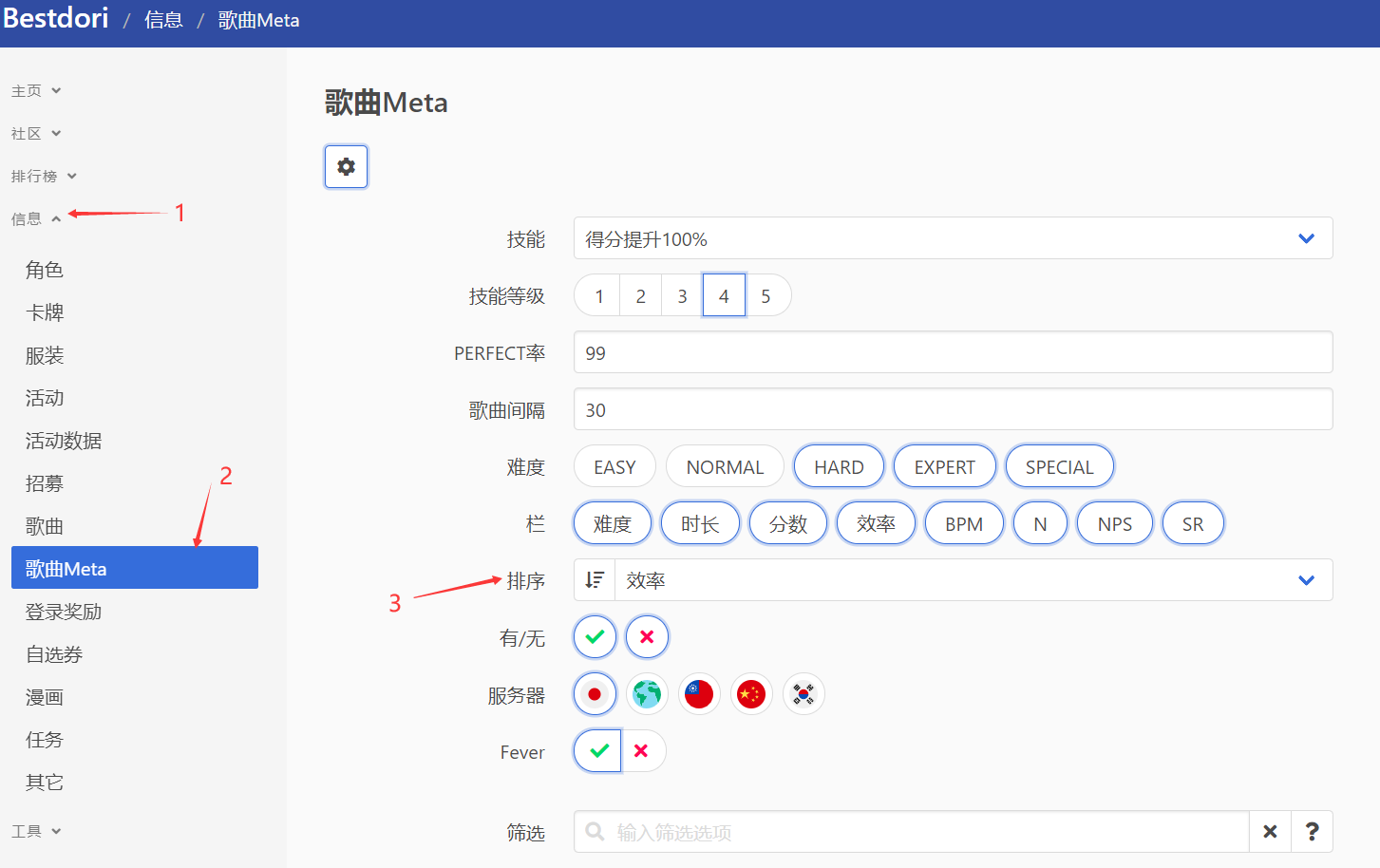The height and width of the screenshot is (868, 1380).
Task: Click the magnifier icon in 筛选 field
Action: tap(595, 832)
